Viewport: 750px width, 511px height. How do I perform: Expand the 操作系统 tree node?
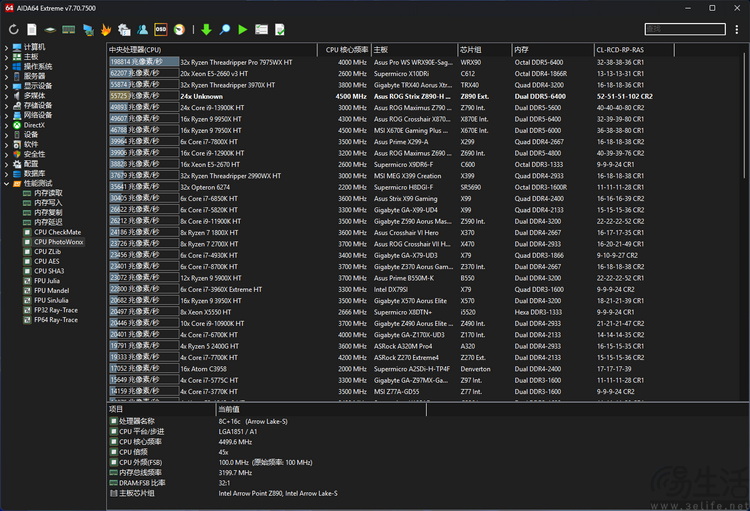(x=6, y=67)
